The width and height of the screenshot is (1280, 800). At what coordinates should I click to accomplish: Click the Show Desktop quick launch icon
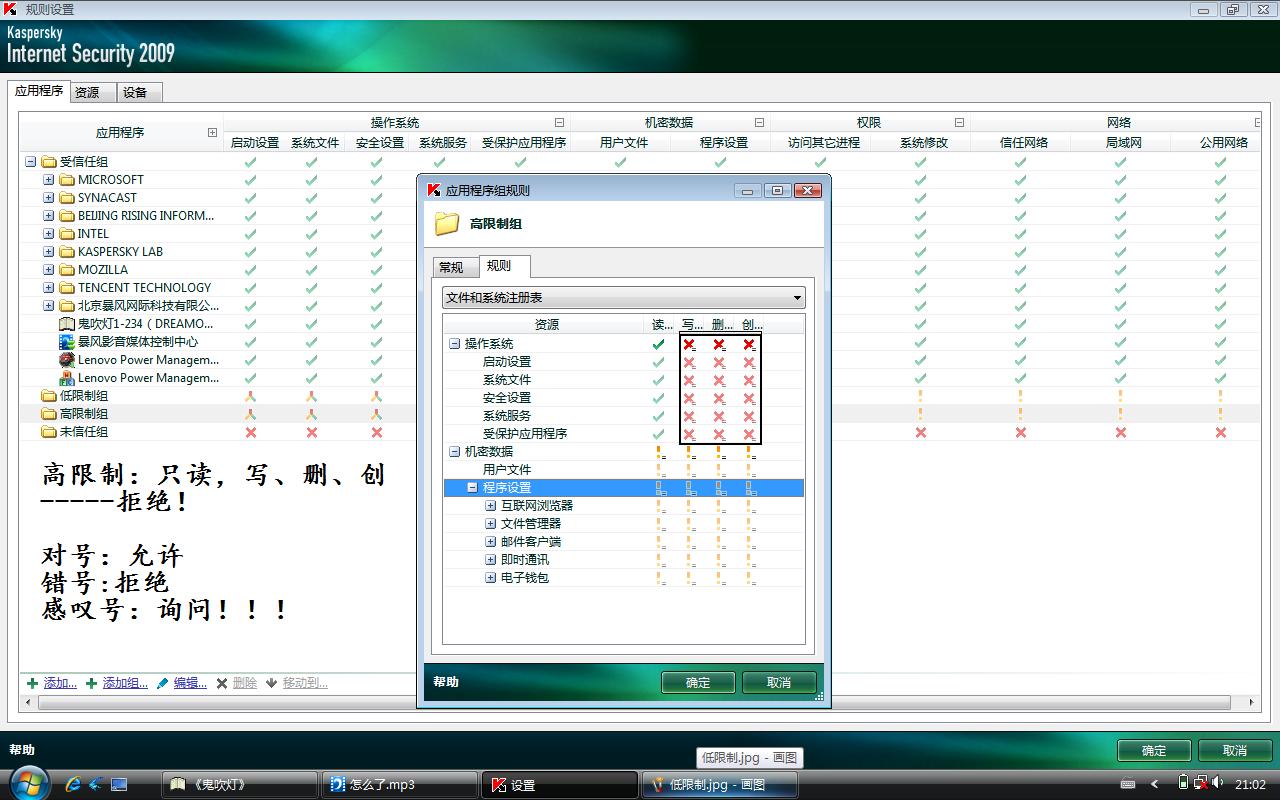coord(119,785)
